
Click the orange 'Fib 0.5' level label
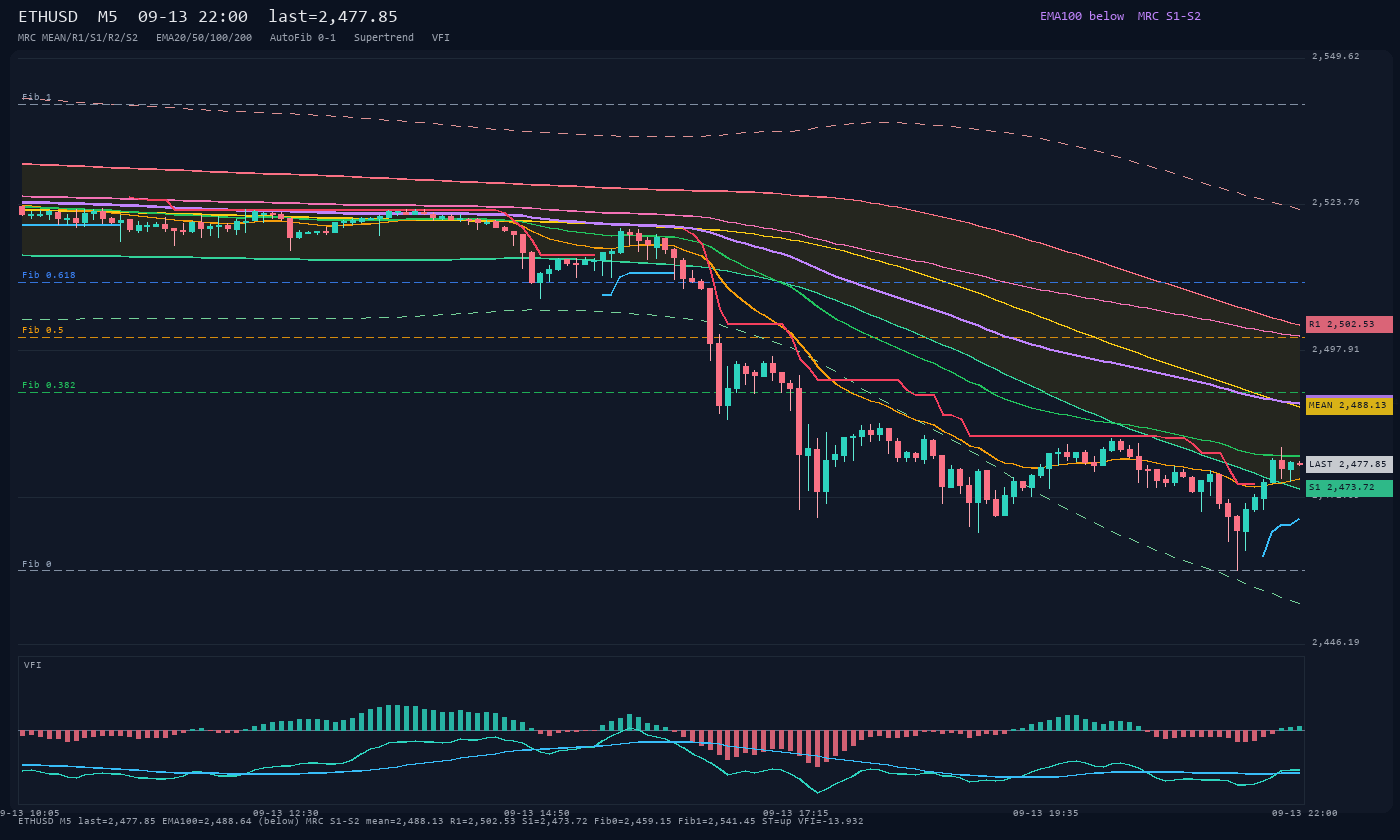point(43,330)
